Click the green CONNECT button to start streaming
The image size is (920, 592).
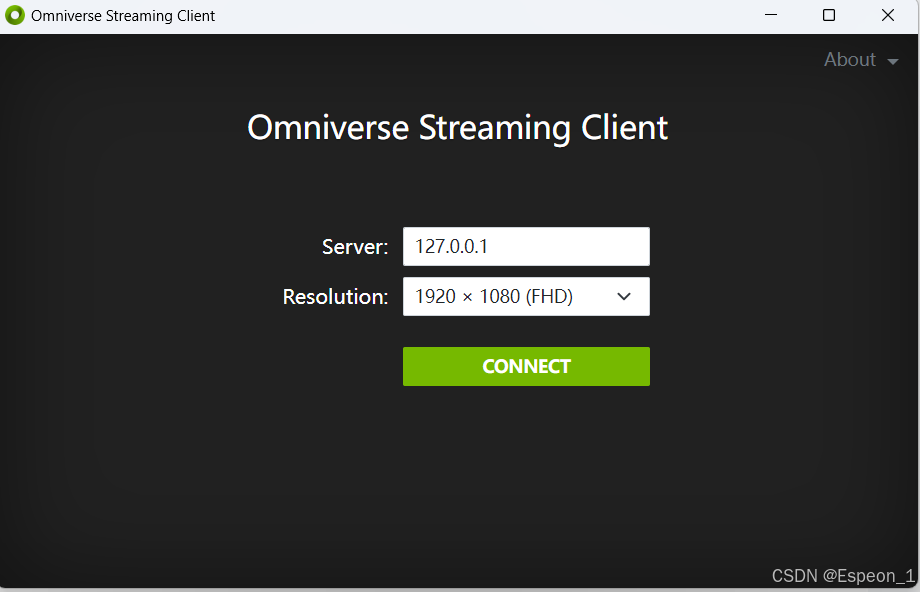point(526,366)
